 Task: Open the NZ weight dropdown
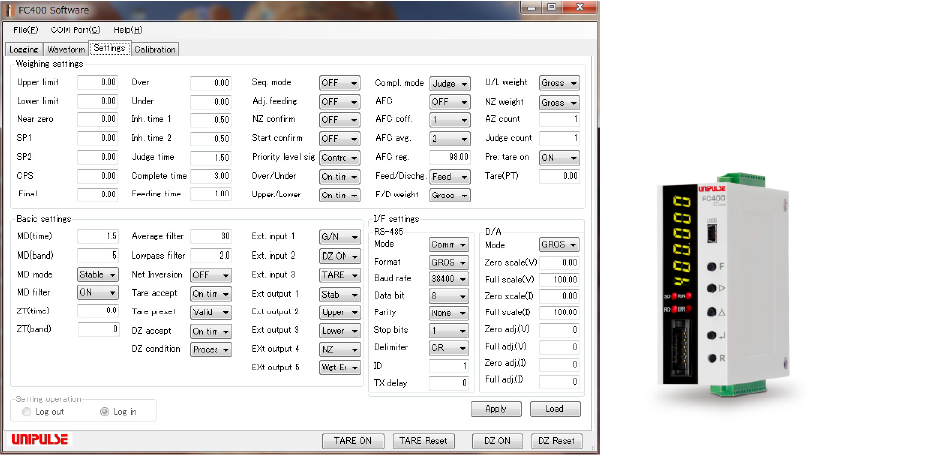click(x=559, y=102)
